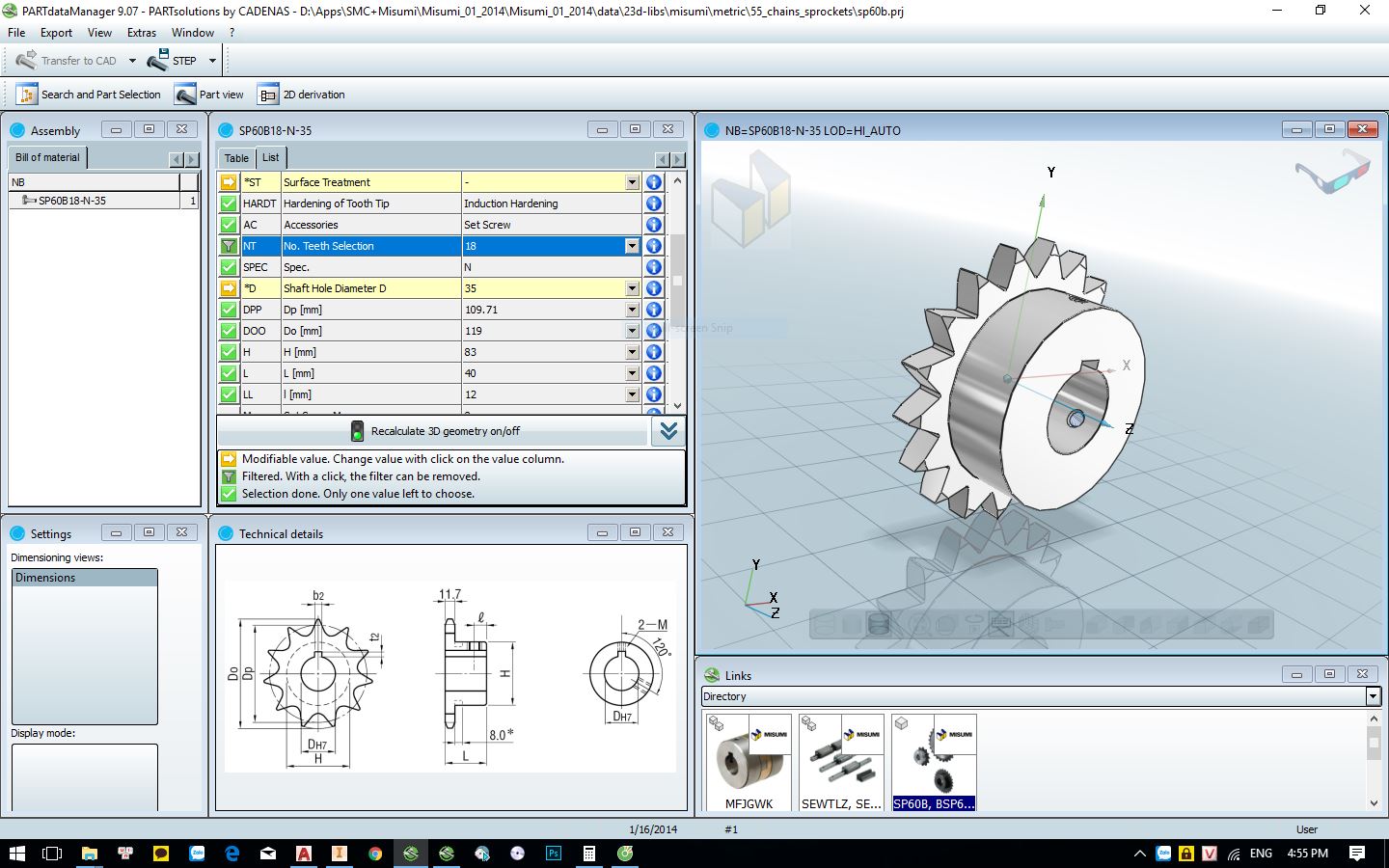
Task: Open Search and Part Selection
Action: tap(89, 95)
